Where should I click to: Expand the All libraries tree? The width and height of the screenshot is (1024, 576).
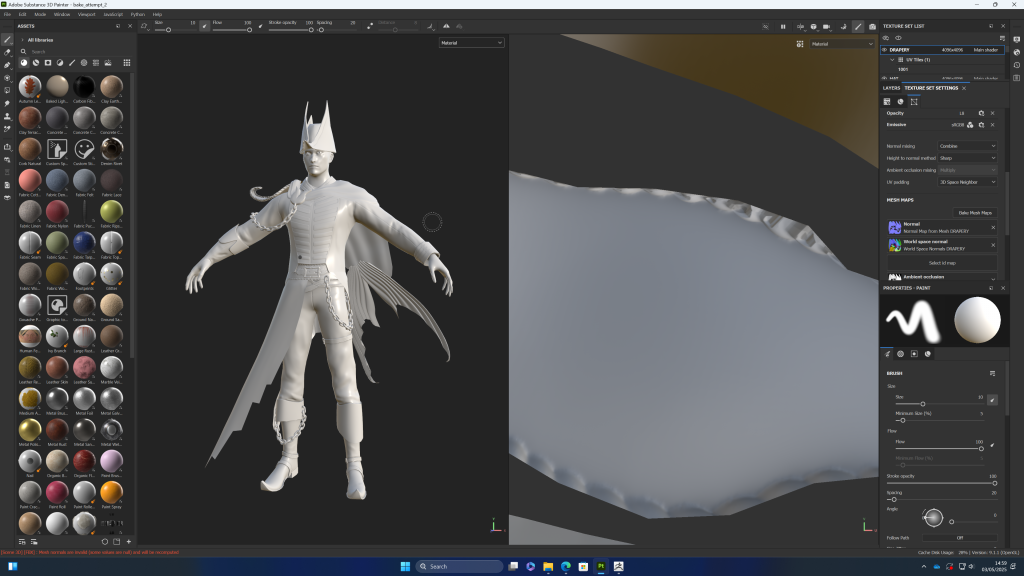pos(21,40)
